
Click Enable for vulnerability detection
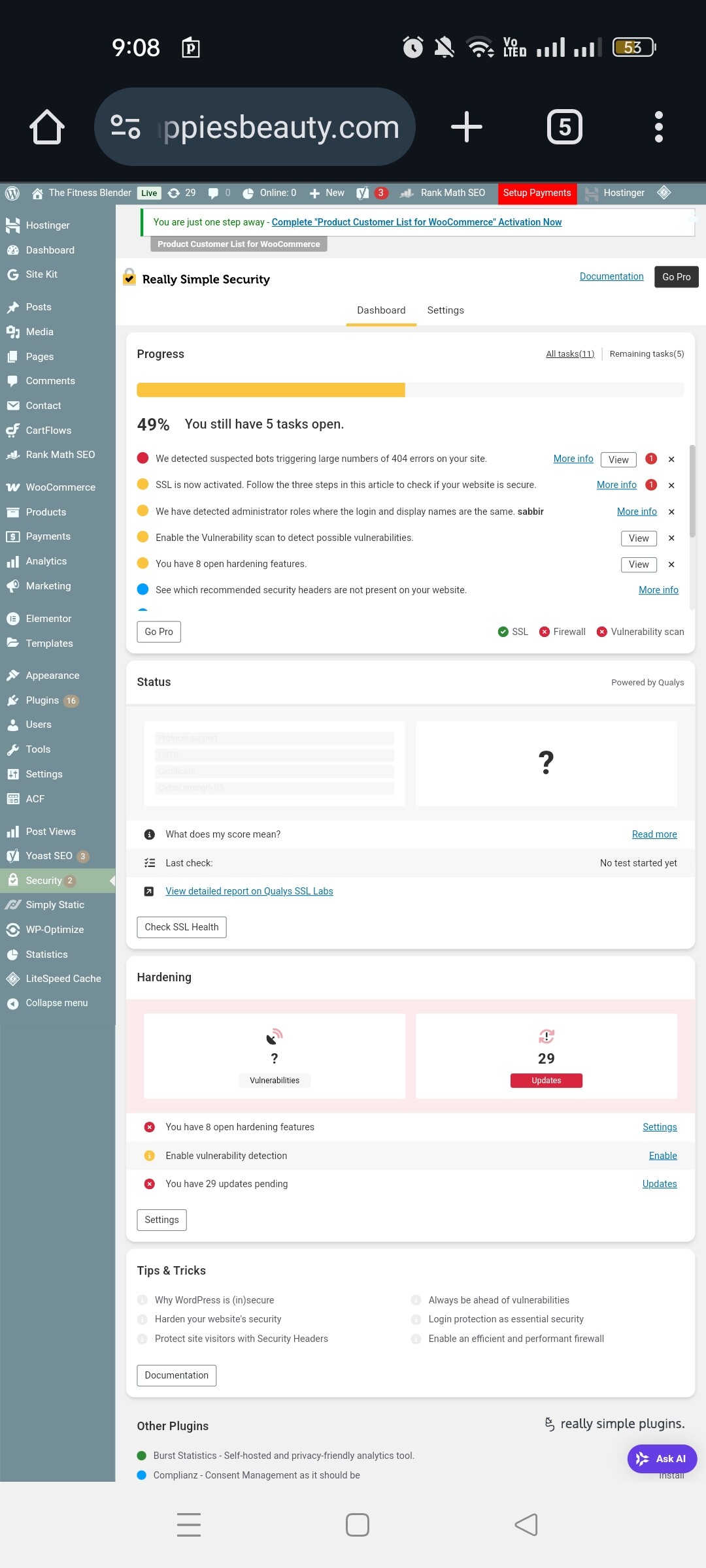pyautogui.click(x=663, y=1156)
